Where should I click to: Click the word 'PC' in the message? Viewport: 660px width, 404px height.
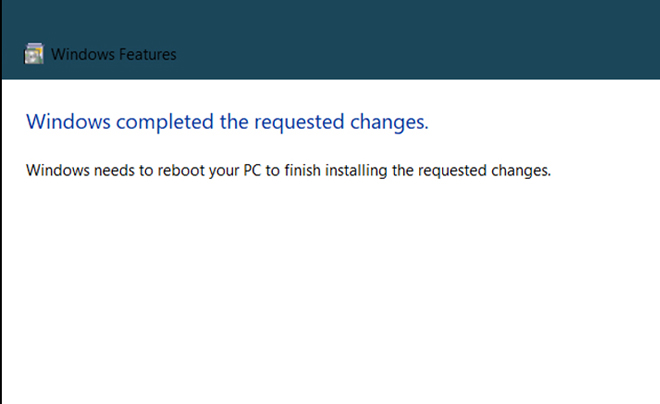(x=252, y=170)
